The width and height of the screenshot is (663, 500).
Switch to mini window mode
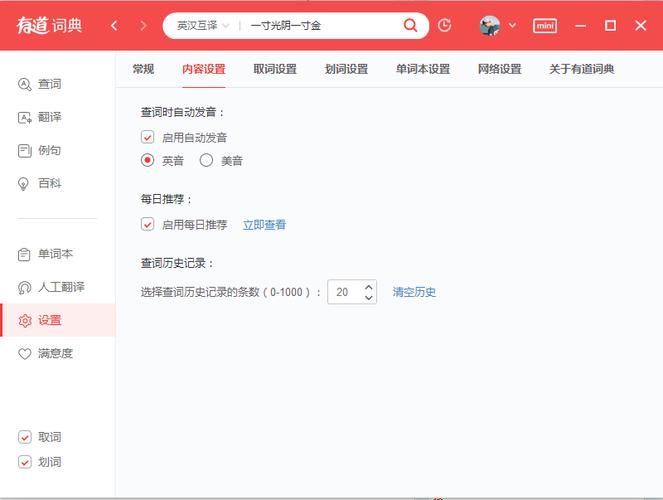tap(545, 26)
